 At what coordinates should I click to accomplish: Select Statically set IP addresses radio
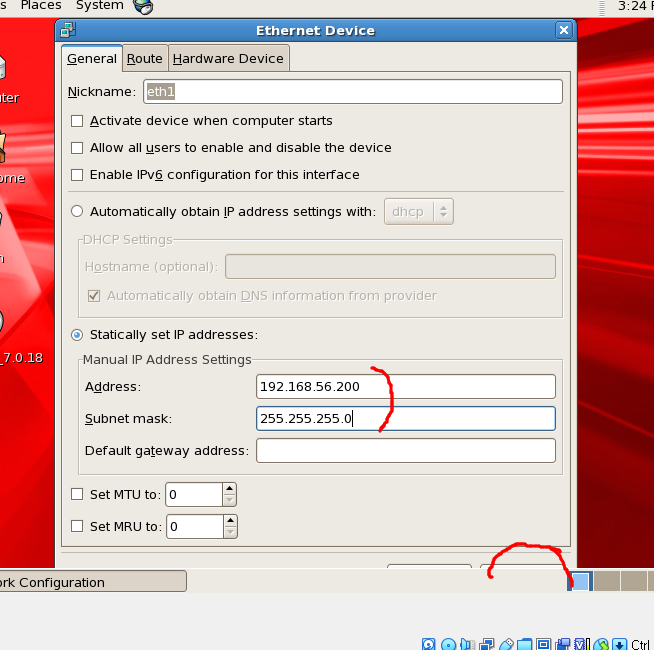tap(77, 335)
